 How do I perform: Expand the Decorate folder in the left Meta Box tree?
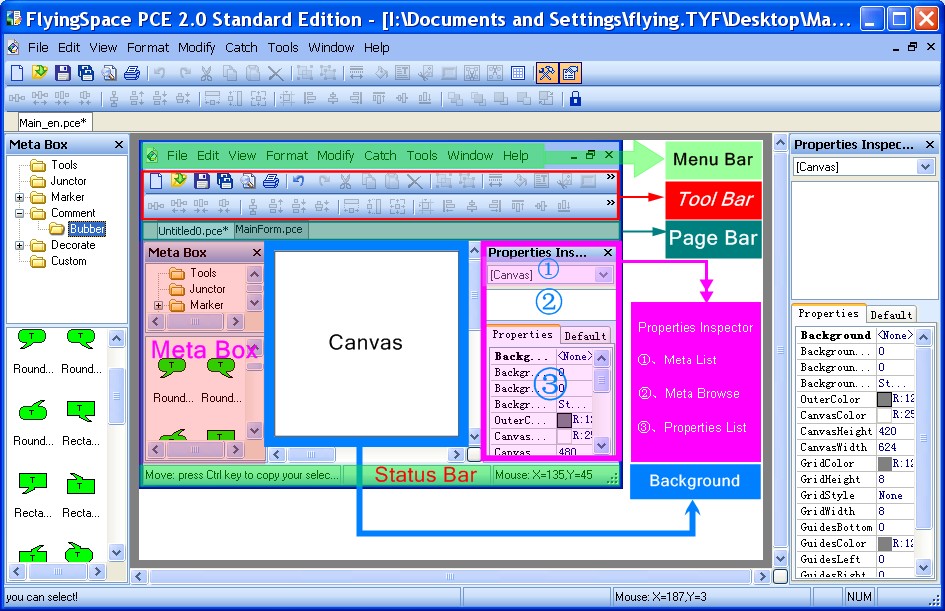19,245
